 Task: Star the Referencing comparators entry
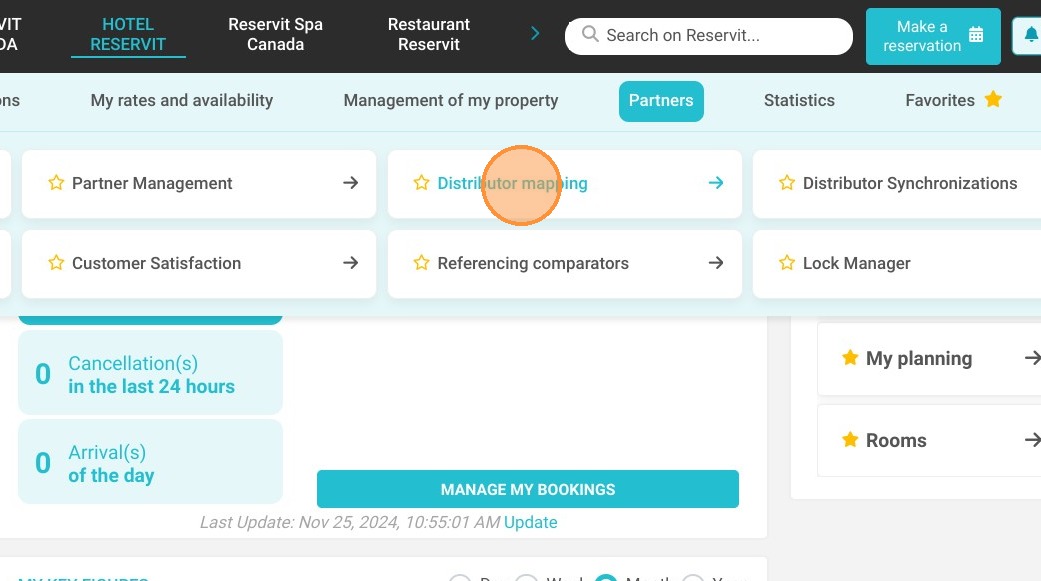(421, 263)
